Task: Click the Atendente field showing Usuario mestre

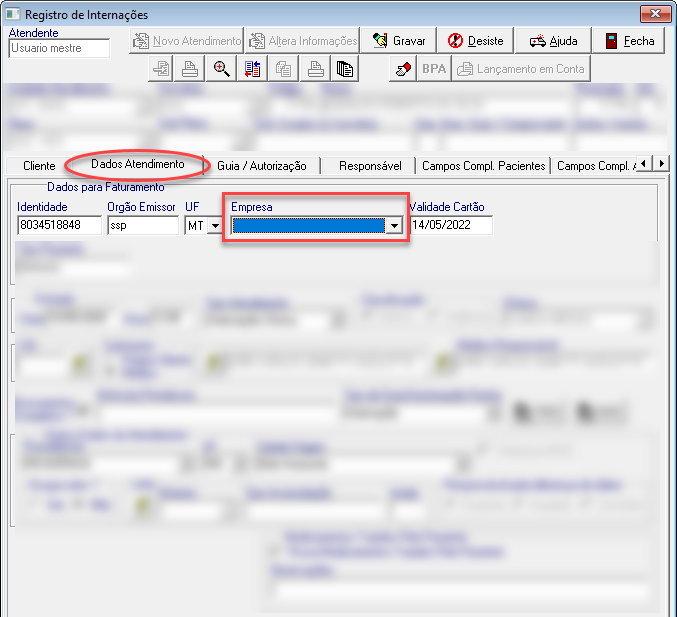Action: (59, 48)
